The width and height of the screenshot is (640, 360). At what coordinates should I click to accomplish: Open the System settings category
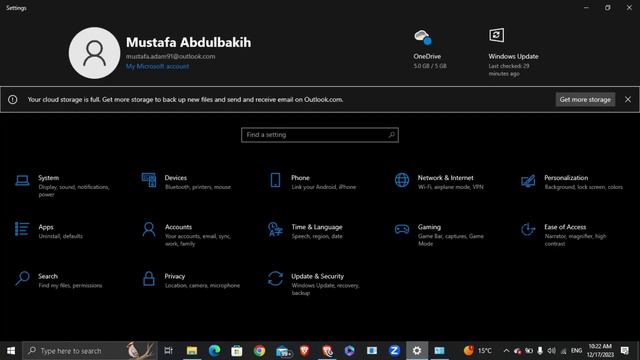[63, 186]
